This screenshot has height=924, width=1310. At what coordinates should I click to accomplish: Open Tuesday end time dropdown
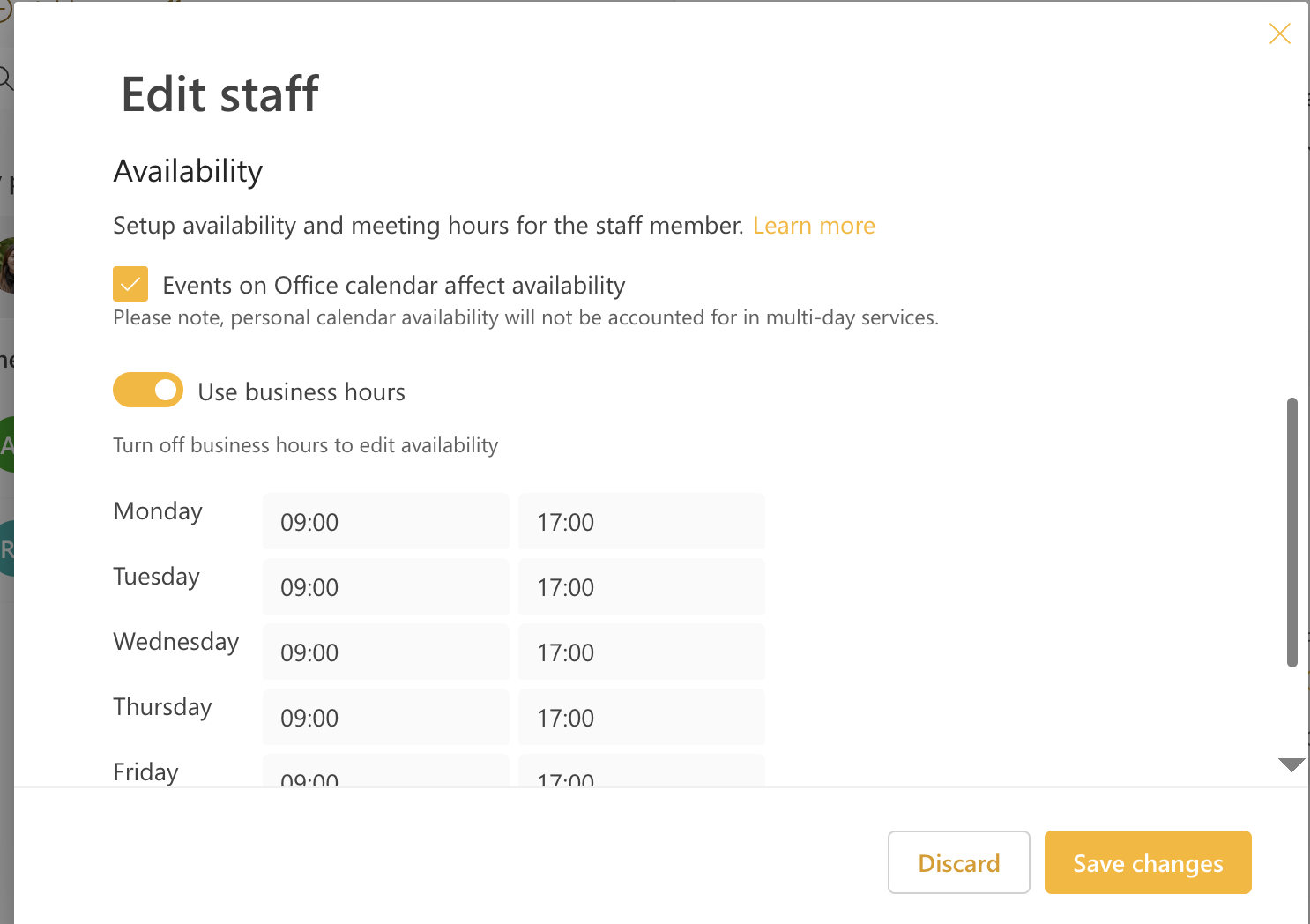click(642, 586)
